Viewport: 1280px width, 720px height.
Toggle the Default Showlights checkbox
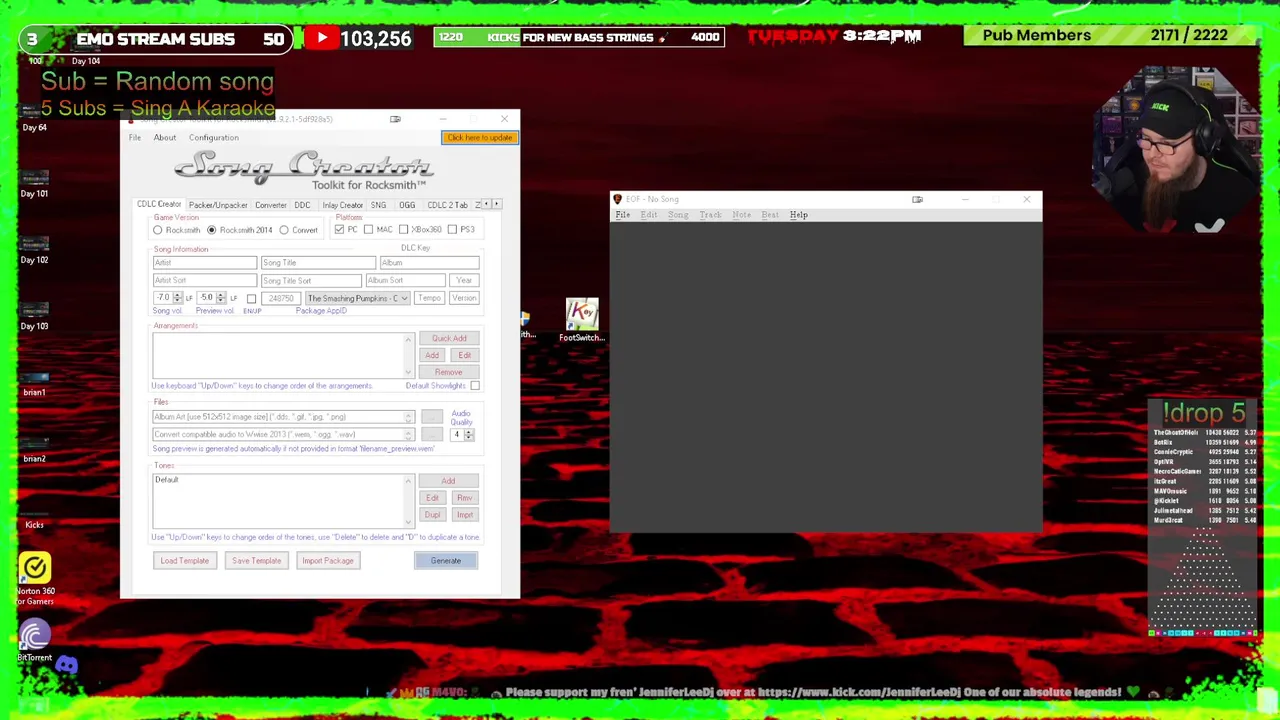(x=475, y=386)
